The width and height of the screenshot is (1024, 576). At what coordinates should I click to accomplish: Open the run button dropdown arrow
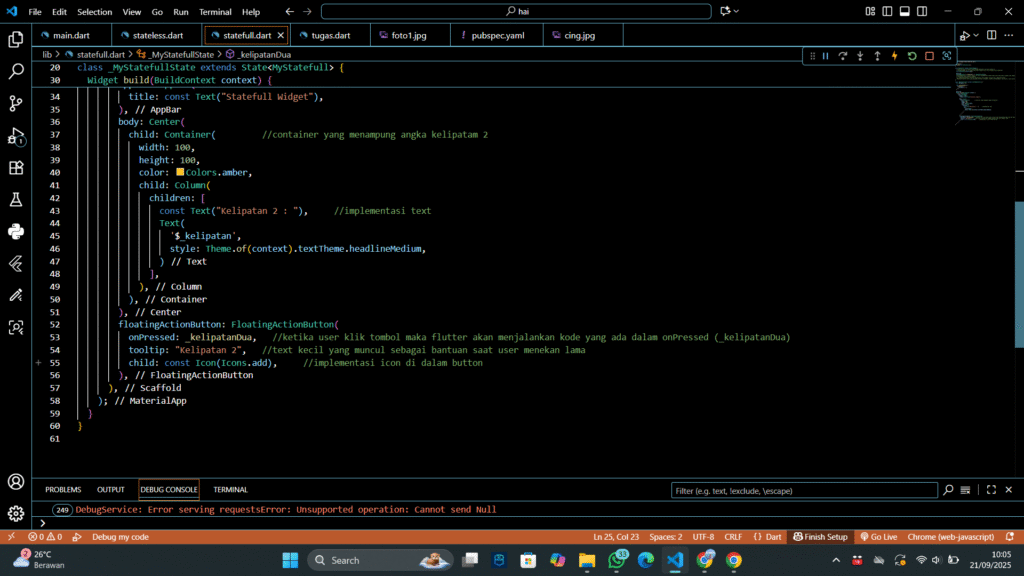(977, 36)
